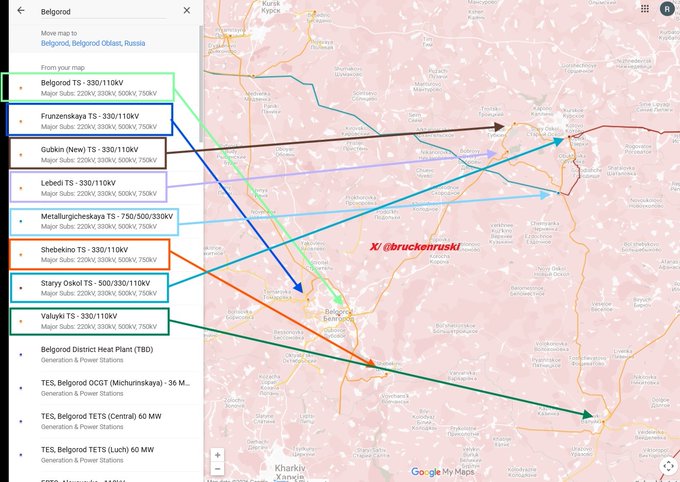Select Frunzenskaya TS - 330/110kV result
Image resolution: width=680 pixels, height=482 pixels.
point(104,121)
